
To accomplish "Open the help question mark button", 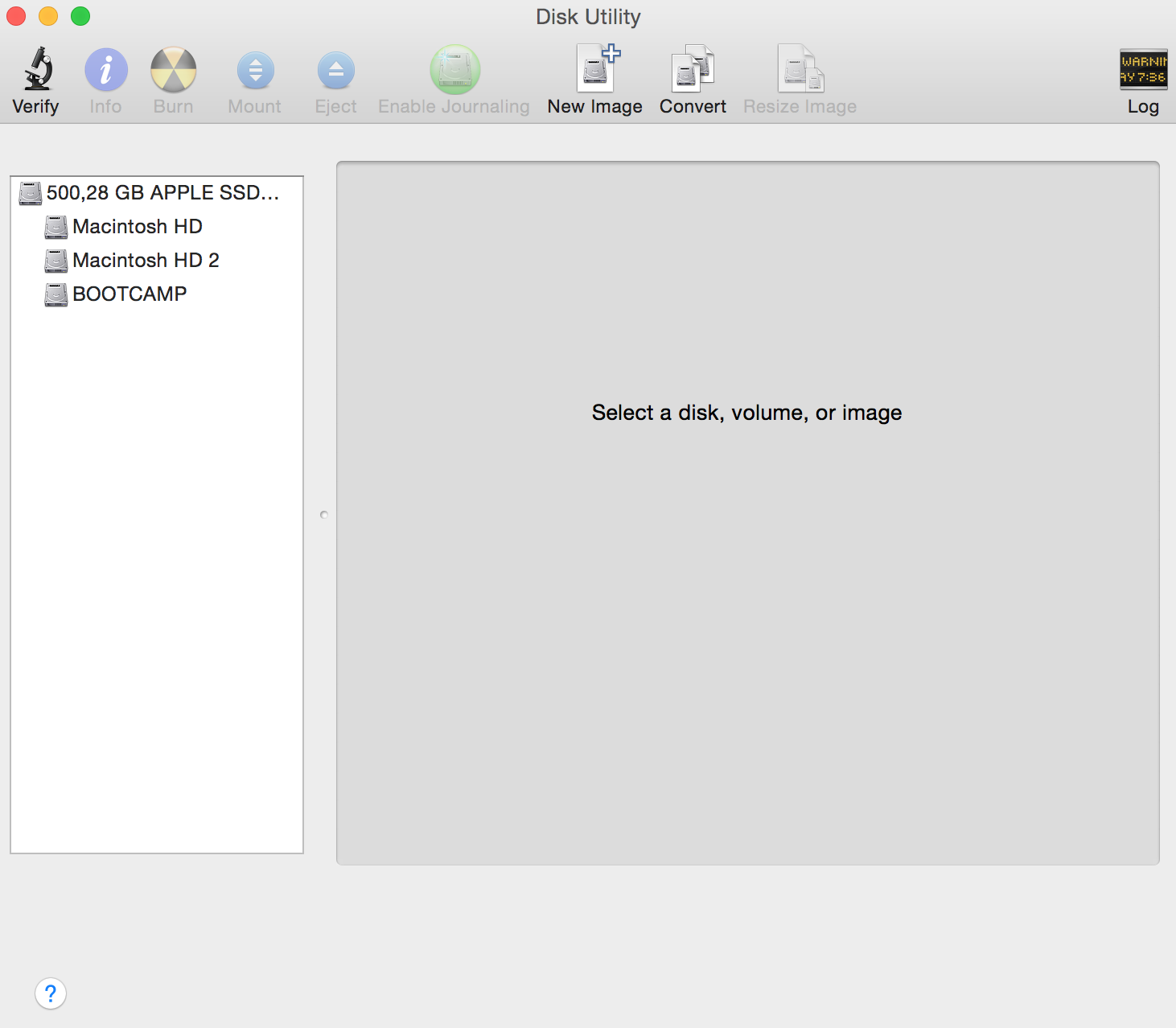I will point(51,993).
